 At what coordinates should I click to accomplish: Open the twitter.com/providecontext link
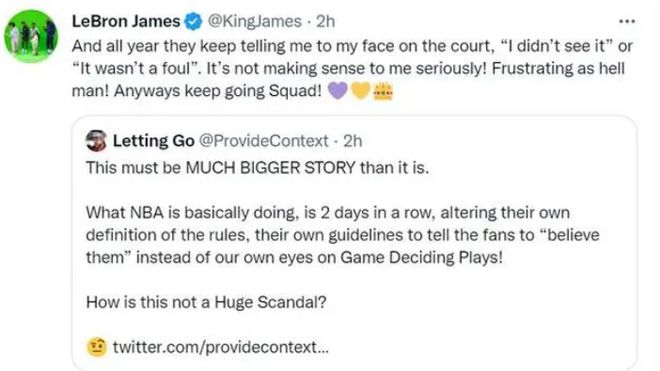point(221,347)
